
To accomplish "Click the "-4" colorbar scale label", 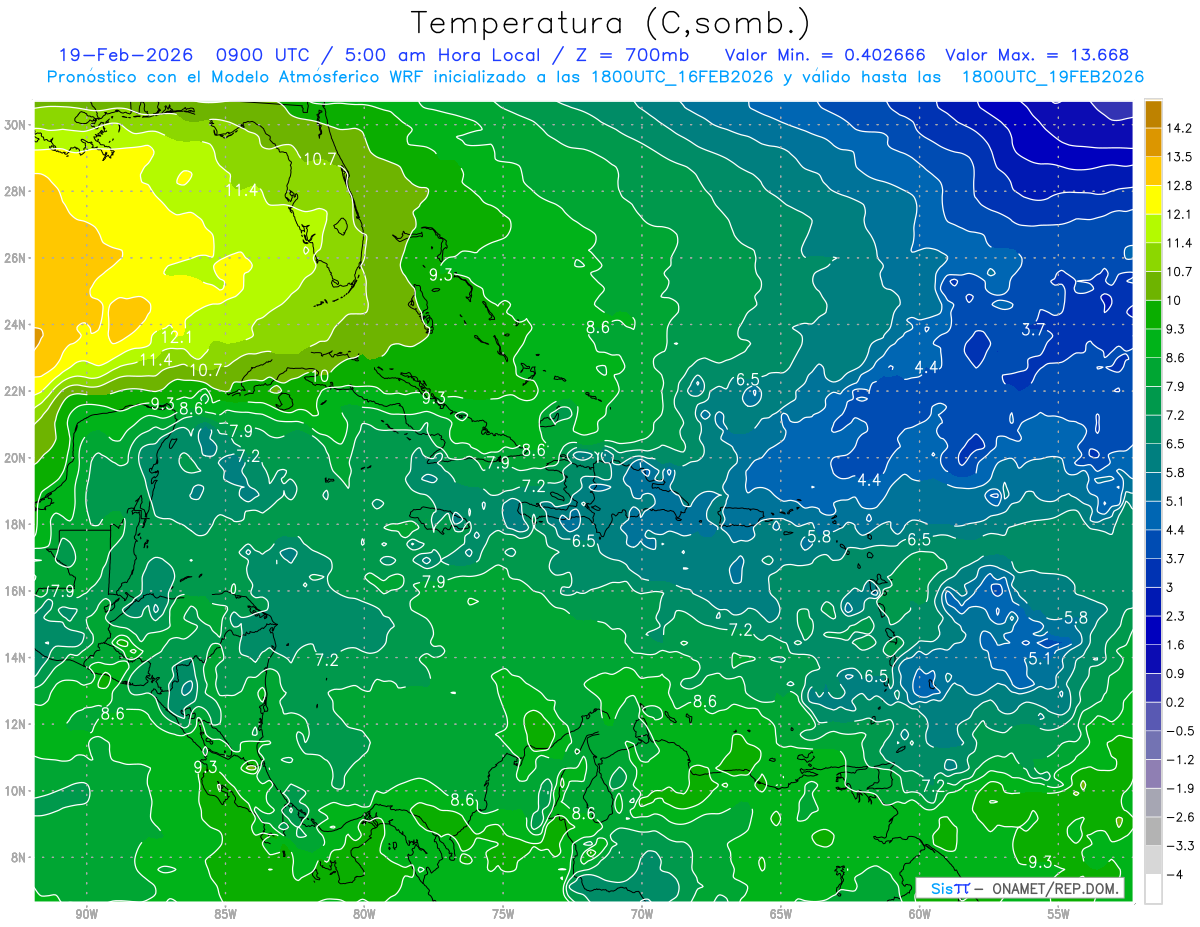I will pos(1176,875).
